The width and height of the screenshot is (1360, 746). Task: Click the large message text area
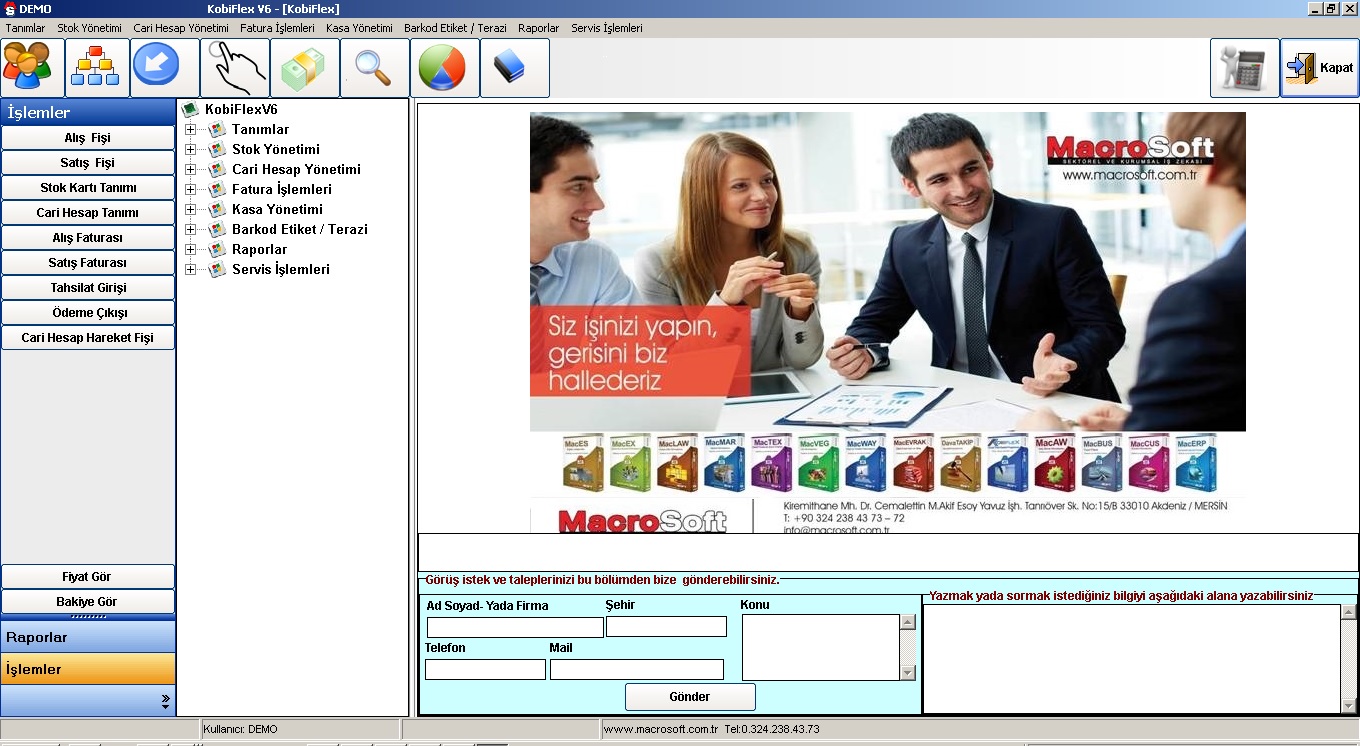coord(1131,658)
